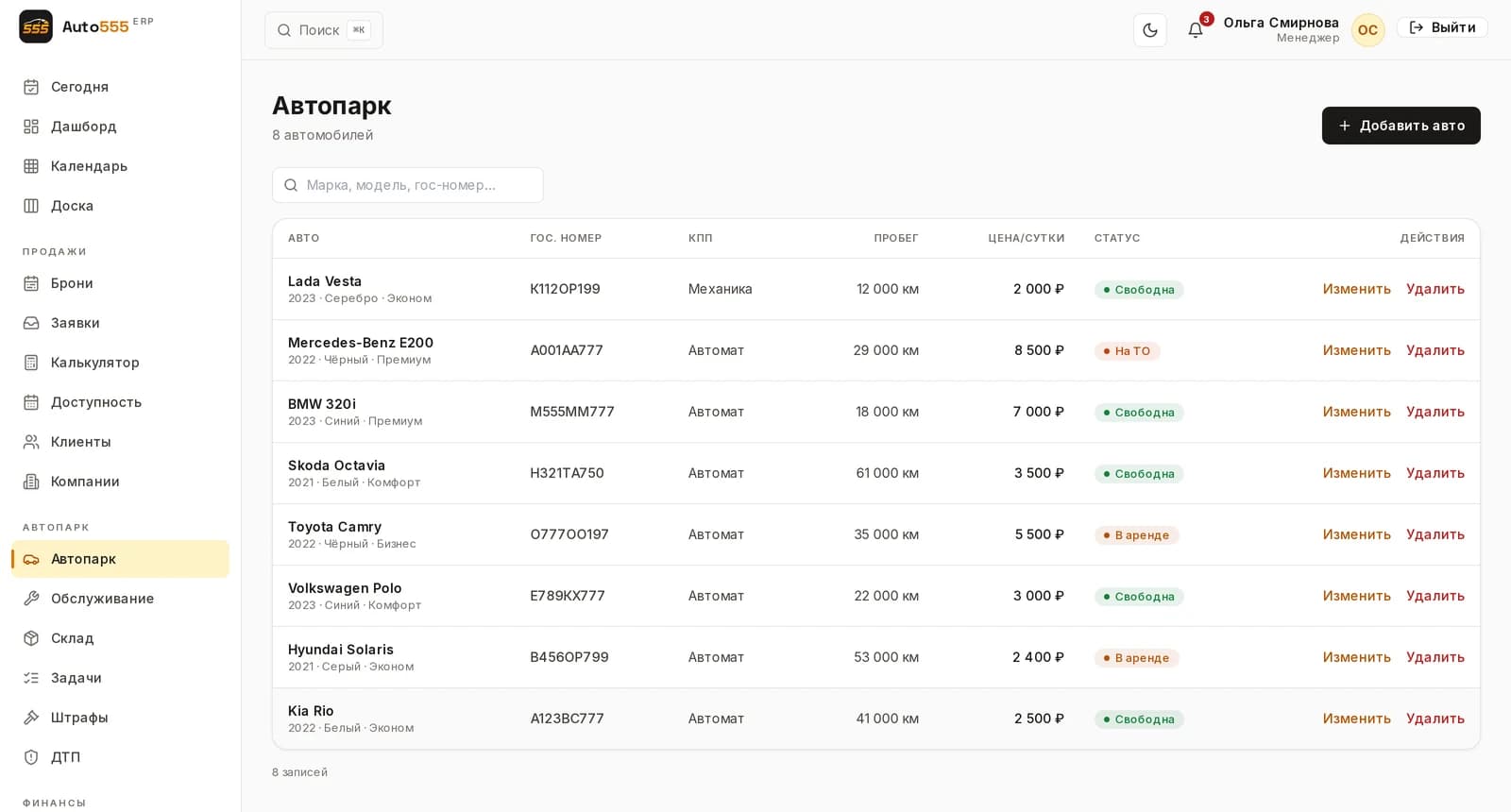Viewport: 1511px width, 812px height.
Task: Log out with the Выйти button
Action: [x=1442, y=27]
